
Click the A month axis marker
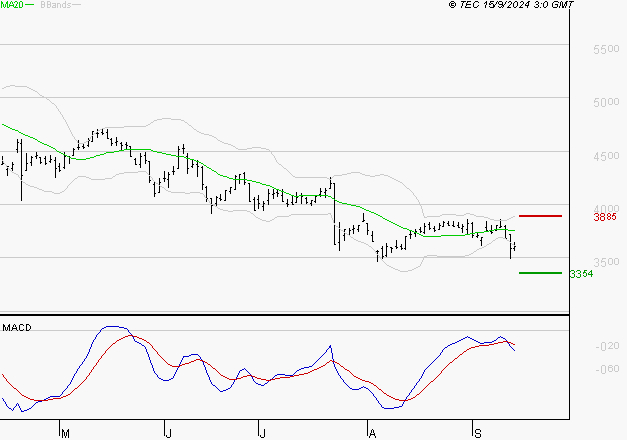pos(372,433)
